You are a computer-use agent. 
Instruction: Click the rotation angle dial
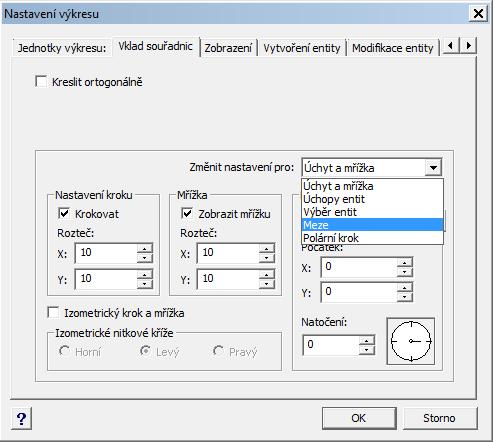[411, 341]
